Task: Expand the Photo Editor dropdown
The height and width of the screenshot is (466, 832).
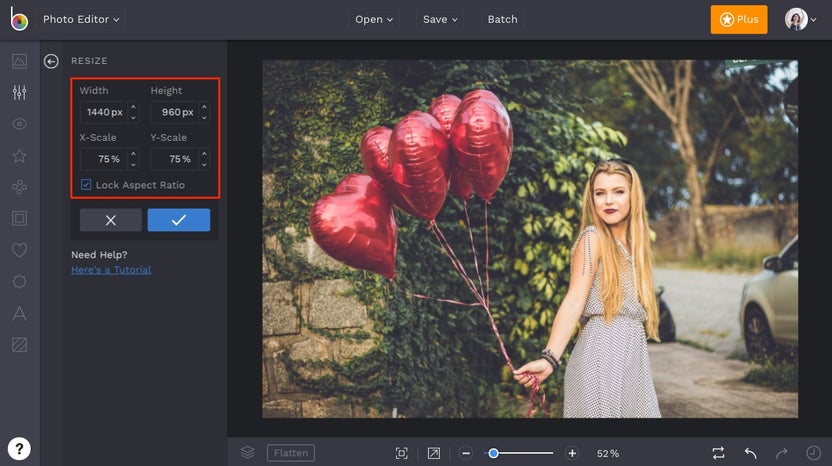Action: click(81, 19)
